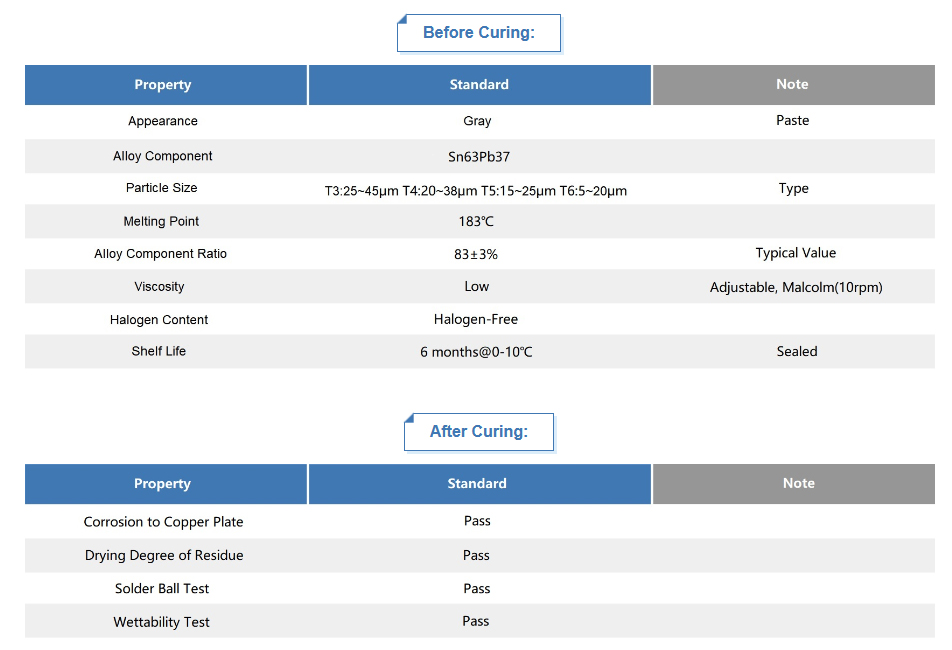Click Pass in Corrosion to Copper Plate row
This screenshot has width=952, height=650.
pos(477,521)
